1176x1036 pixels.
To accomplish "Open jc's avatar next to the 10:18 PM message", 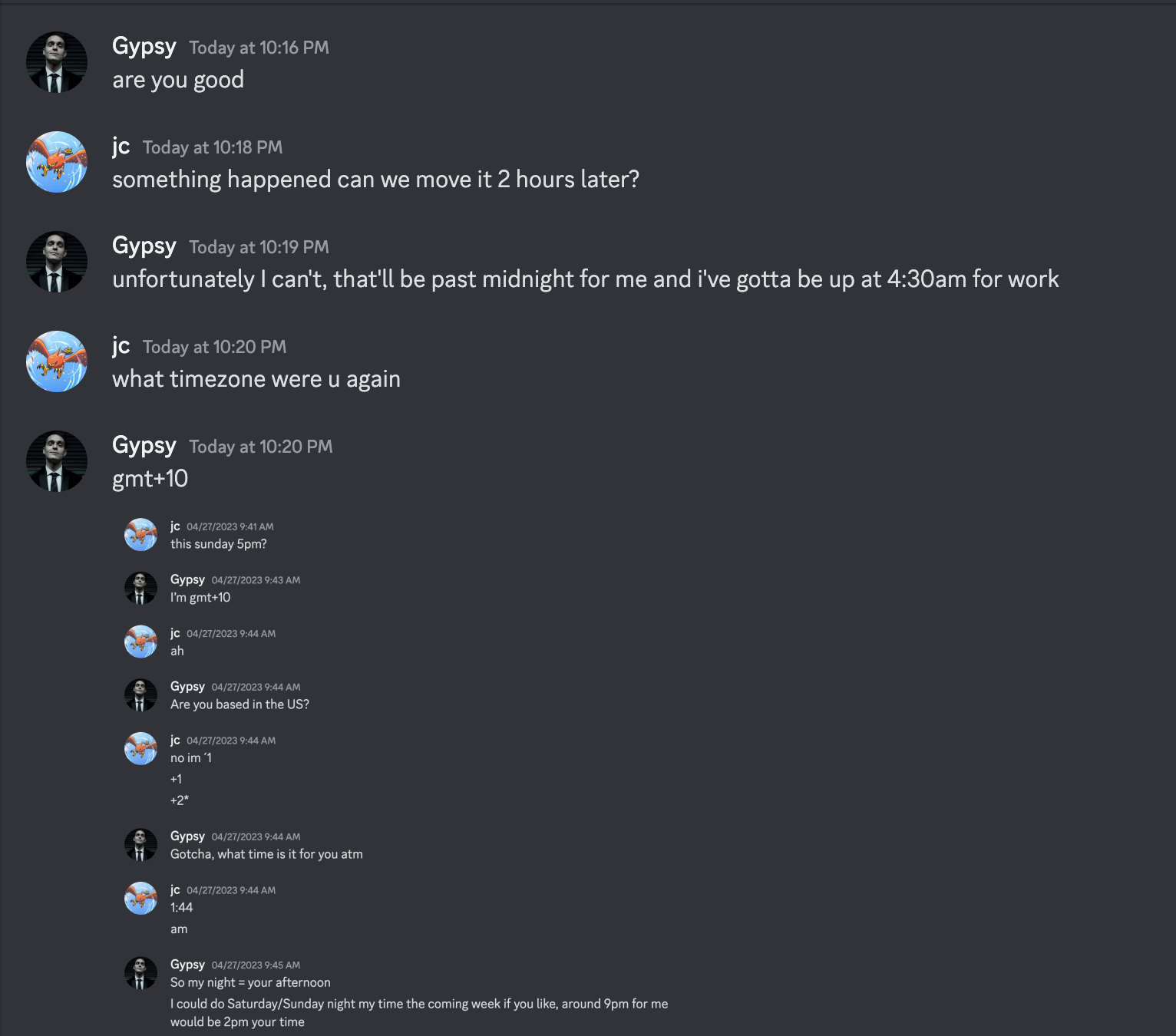I will (57, 162).
